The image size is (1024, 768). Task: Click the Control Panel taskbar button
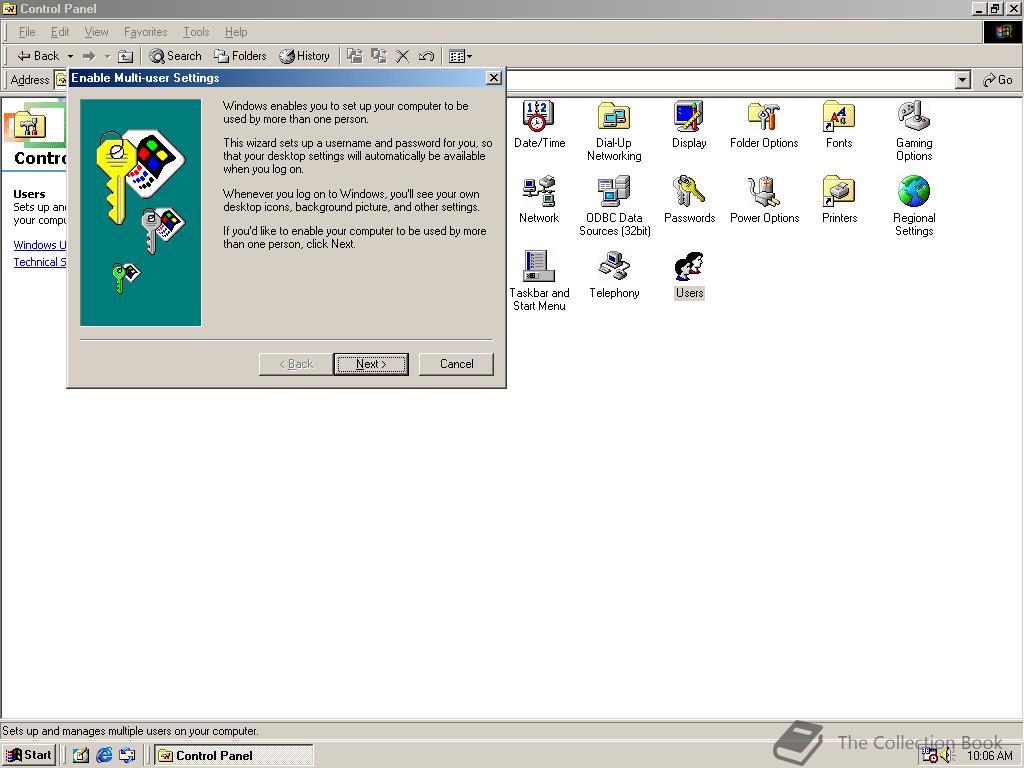(234, 756)
